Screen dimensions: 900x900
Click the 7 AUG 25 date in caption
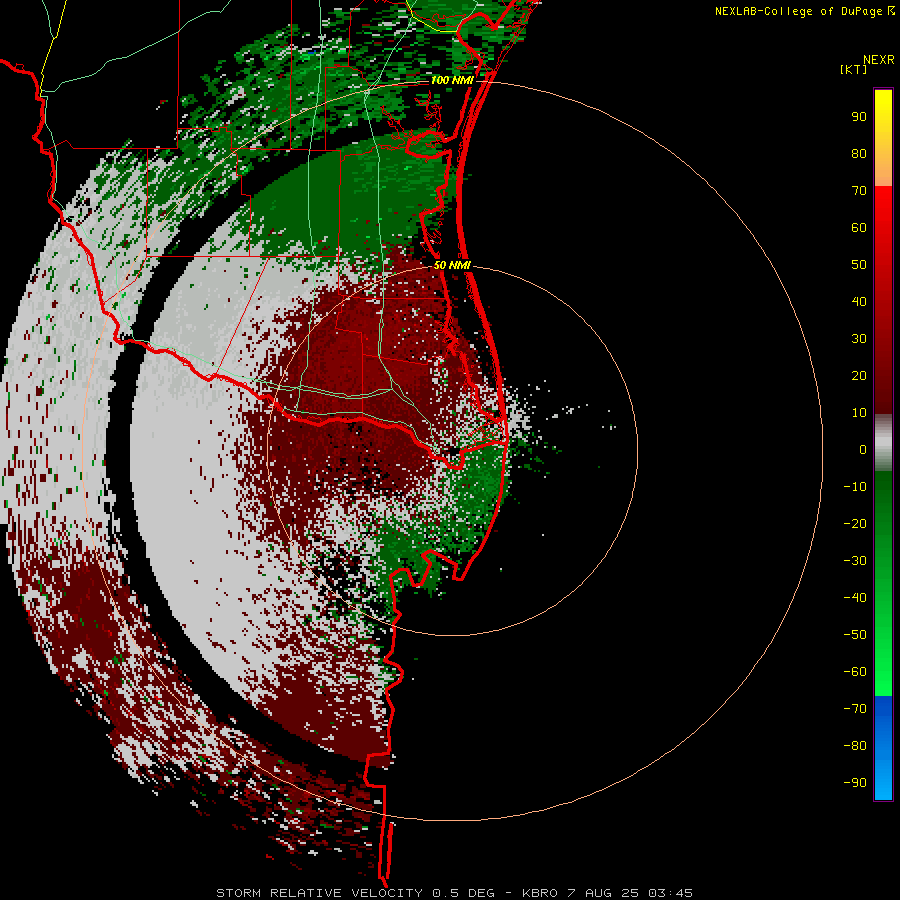[603, 893]
